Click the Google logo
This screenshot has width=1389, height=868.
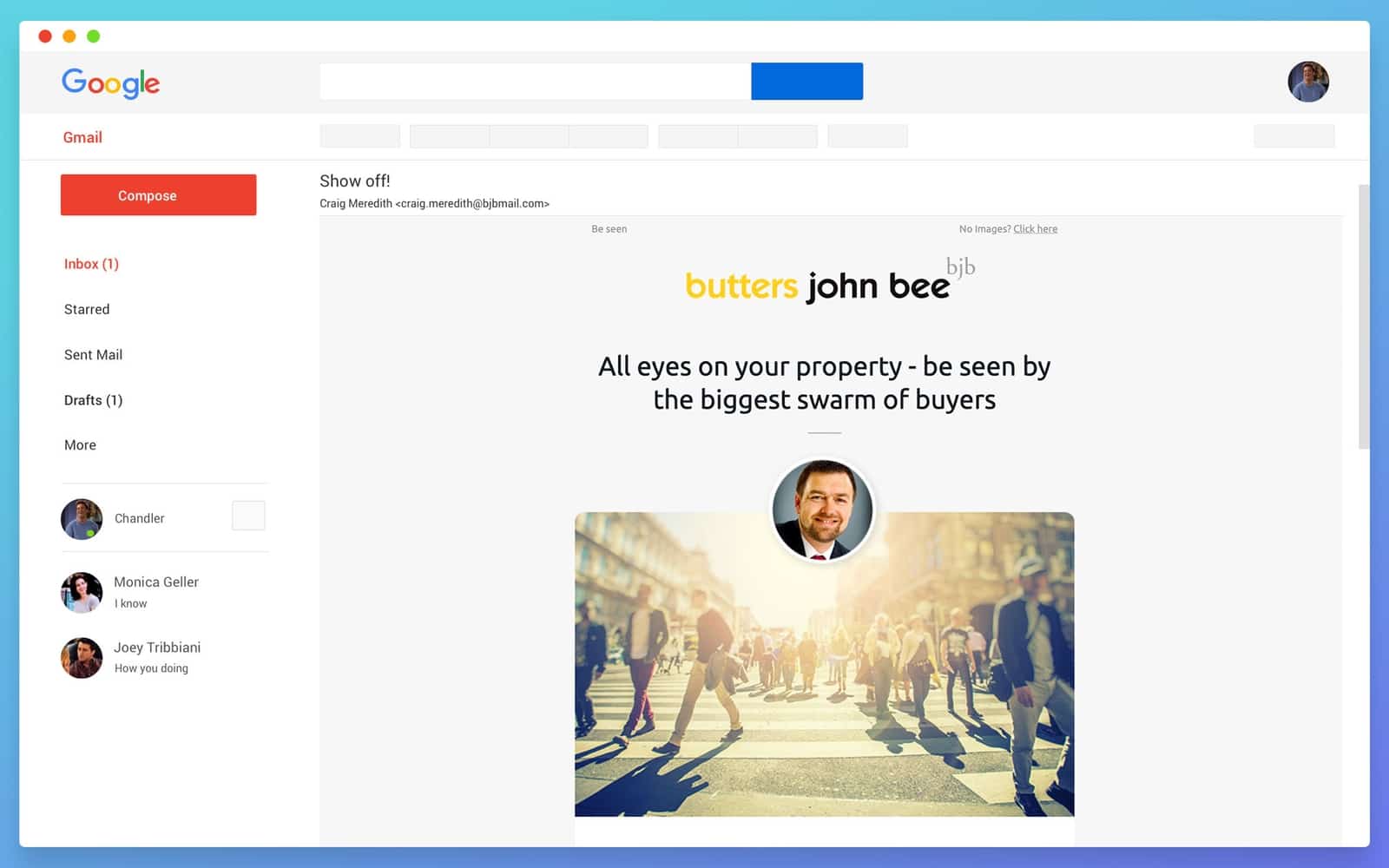click(110, 83)
